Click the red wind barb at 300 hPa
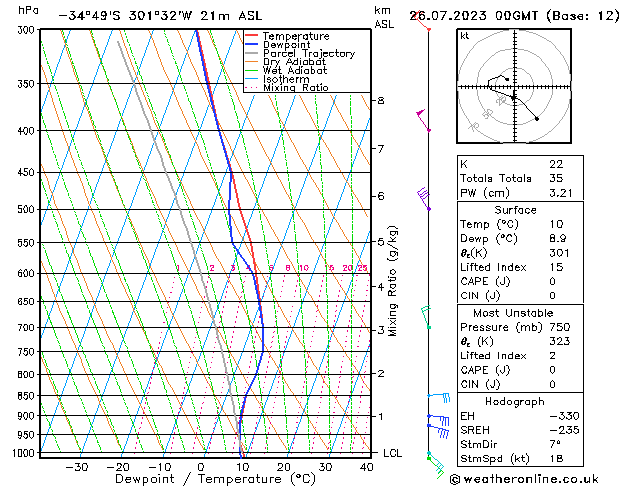Screen dimensions: 629x486 (x=421, y=22)
